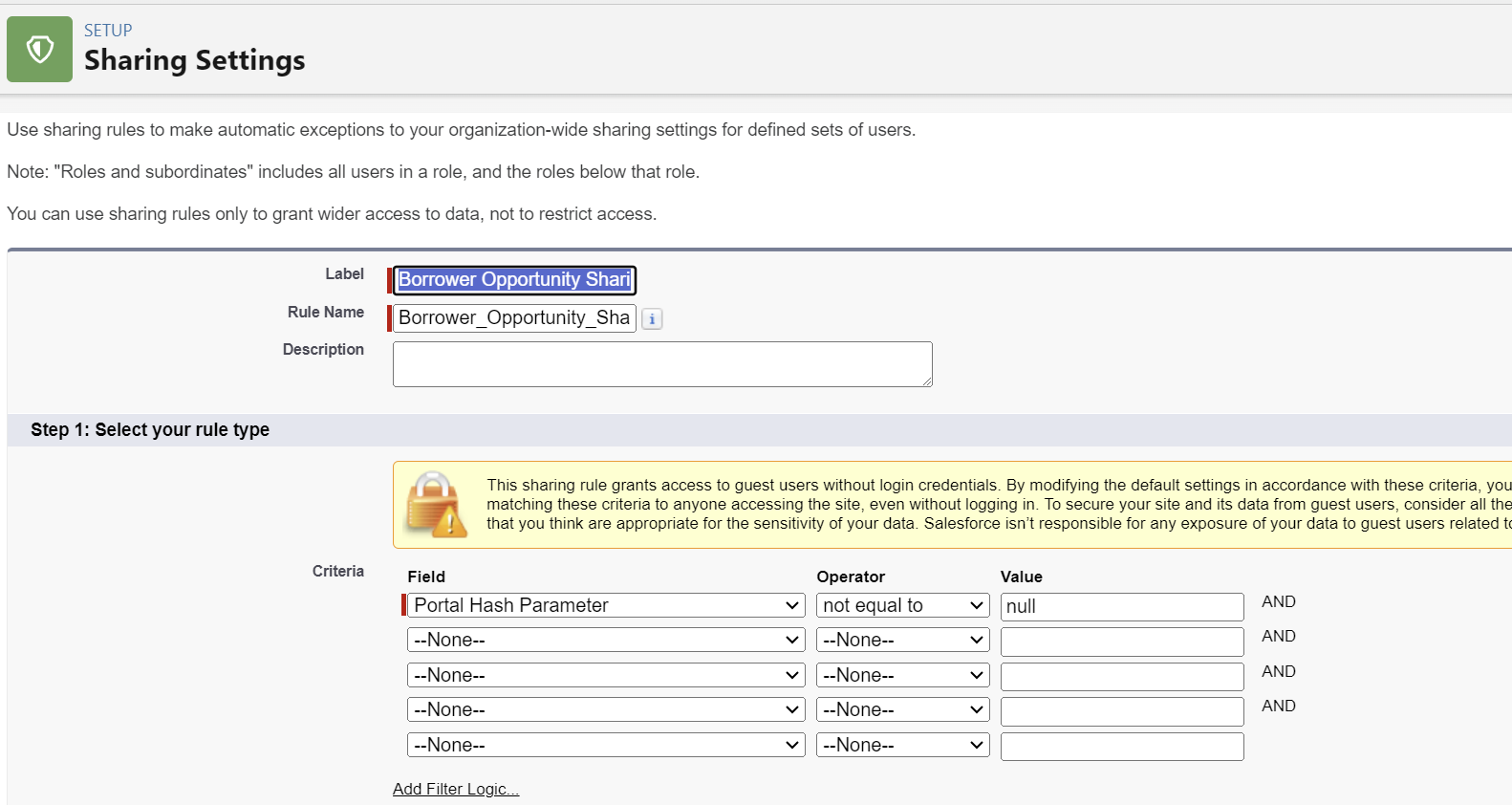The image size is (1512, 805).
Task: Click the Rule Name input field
Action: click(x=514, y=317)
